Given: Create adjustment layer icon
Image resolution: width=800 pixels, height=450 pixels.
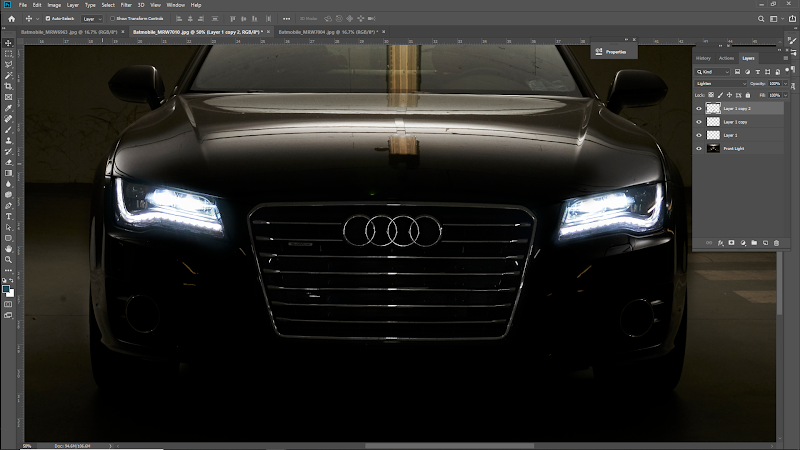Looking at the screenshot, I should [x=743, y=243].
